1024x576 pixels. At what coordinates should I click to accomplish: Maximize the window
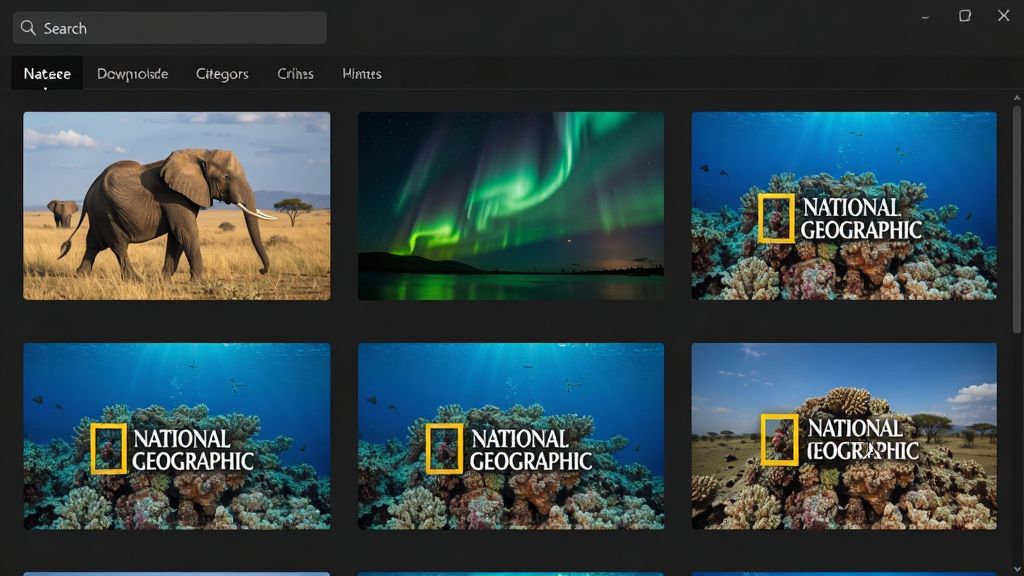click(965, 16)
